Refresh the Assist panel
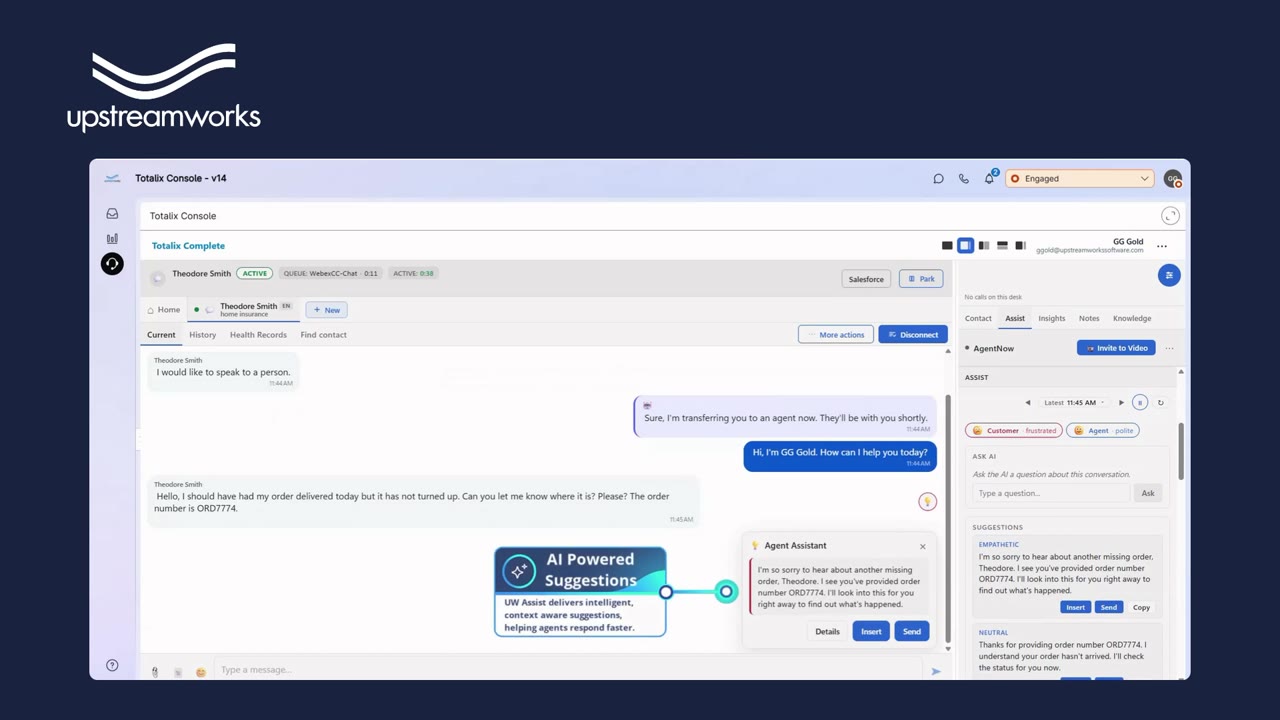1280x720 pixels. coord(1161,403)
